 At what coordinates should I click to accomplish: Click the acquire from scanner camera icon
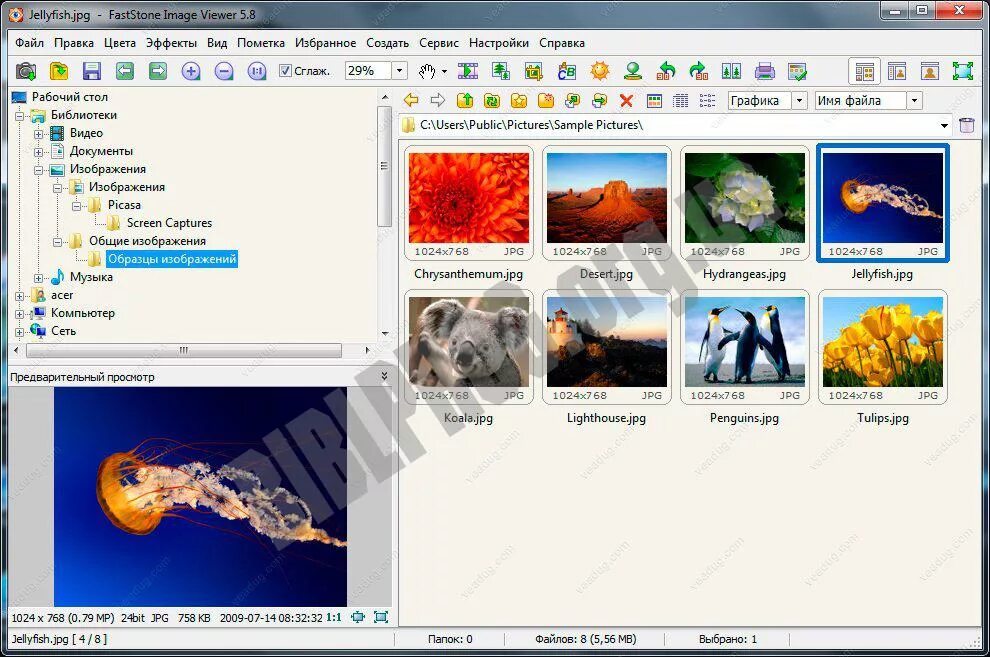tap(26, 71)
